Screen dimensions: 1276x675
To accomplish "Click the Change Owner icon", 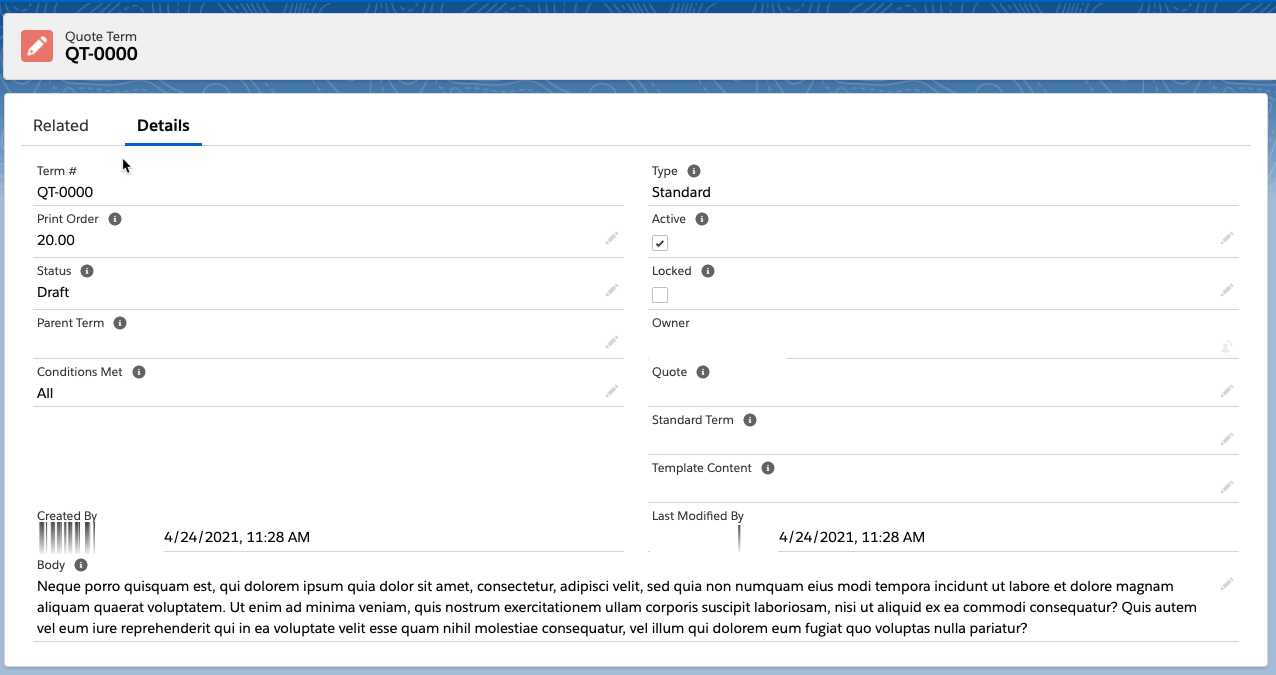I will point(1226,347).
